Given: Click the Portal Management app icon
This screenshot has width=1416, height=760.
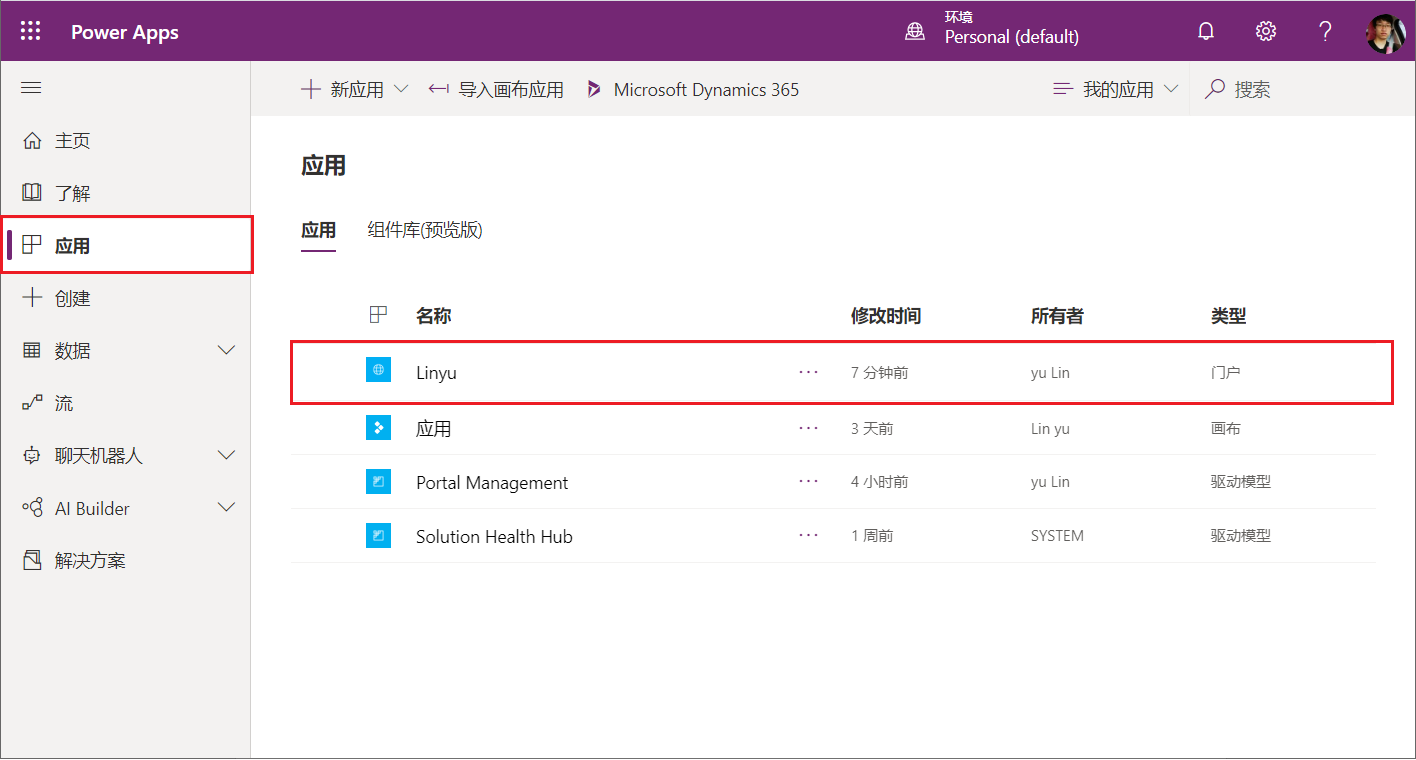Looking at the screenshot, I should tap(378, 482).
